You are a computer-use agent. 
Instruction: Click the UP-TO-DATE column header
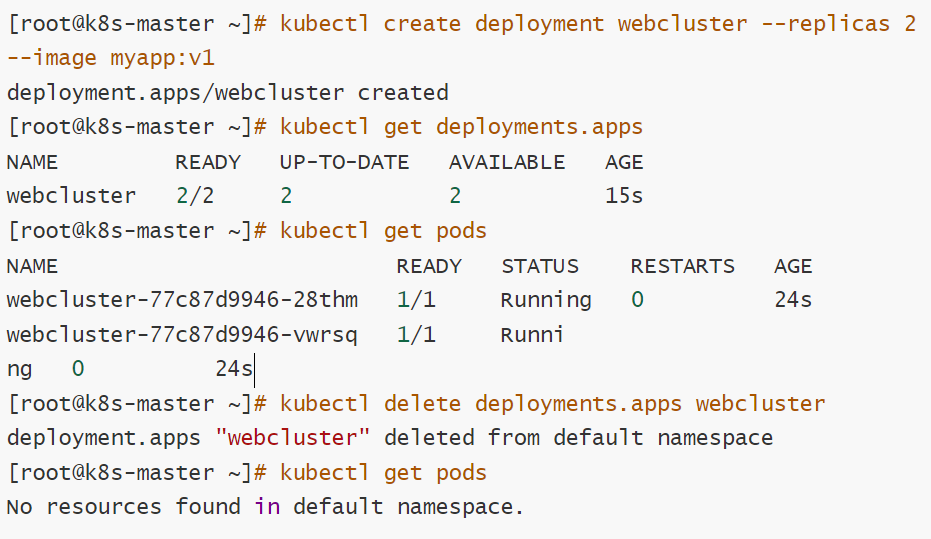[x=344, y=162]
